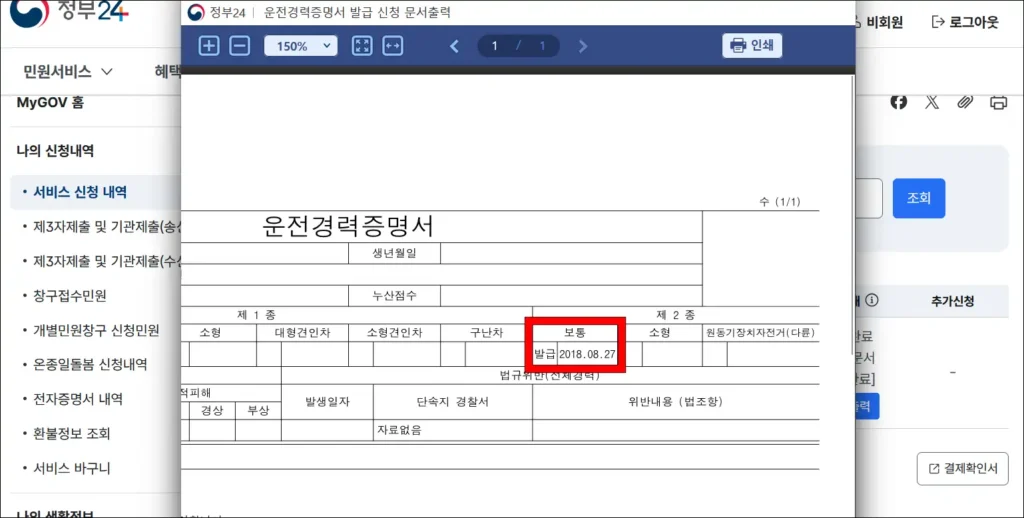Go to next page arrow
The image size is (1024, 518).
(583, 46)
